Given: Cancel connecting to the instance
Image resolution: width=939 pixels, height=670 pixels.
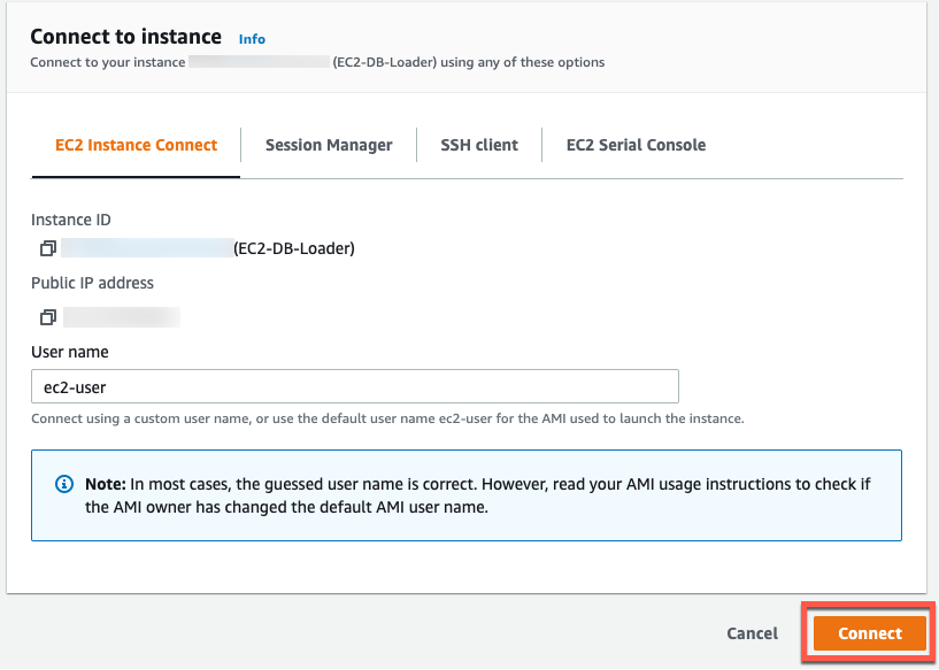Looking at the screenshot, I should 752,633.
